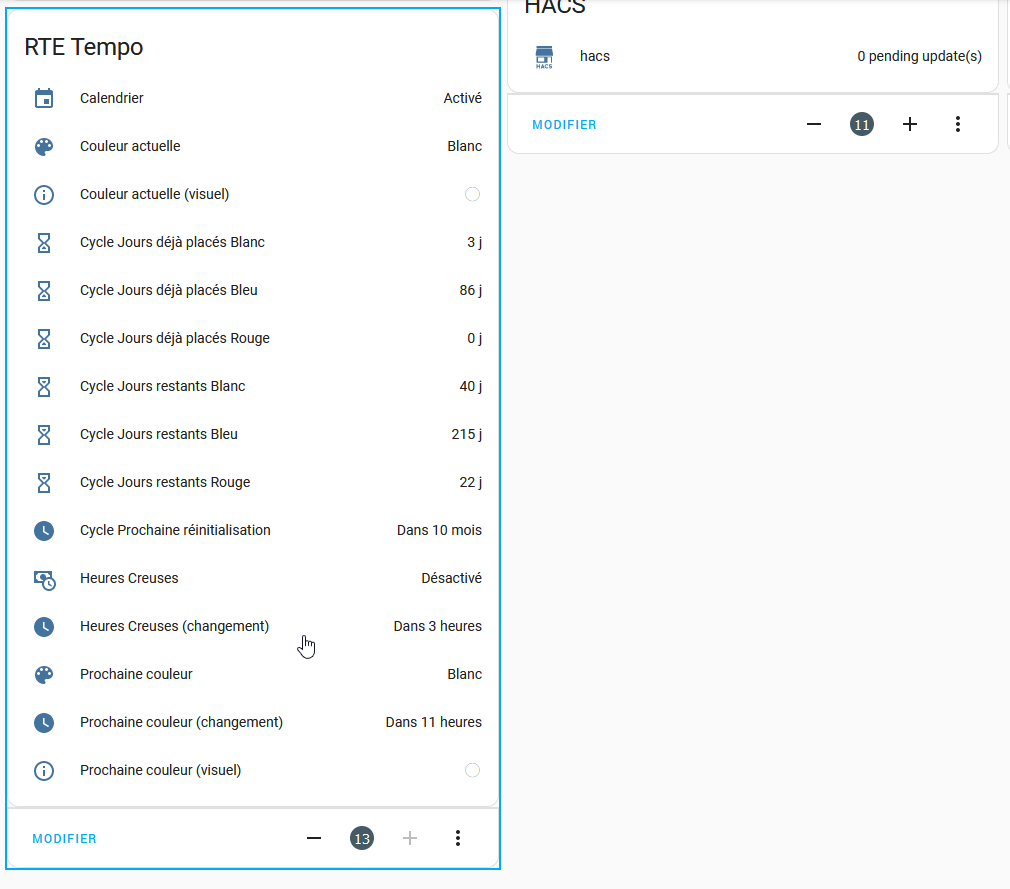
Task: Click MODIFIER on the HACS card
Action: click(x=564, y=125)
